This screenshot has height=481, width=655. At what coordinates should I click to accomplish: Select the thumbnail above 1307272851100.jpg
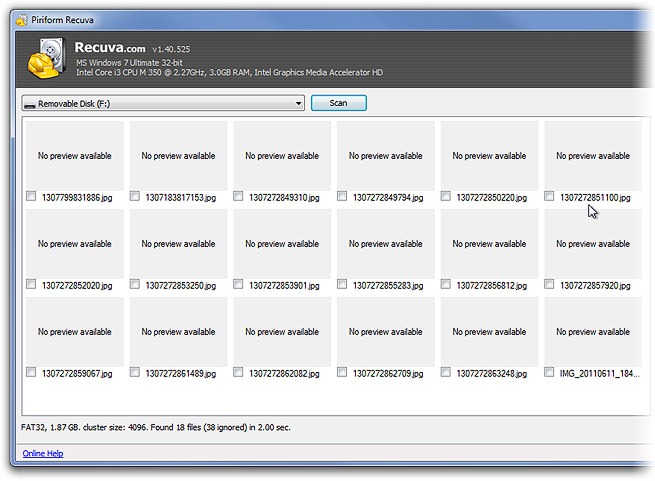(x=593, y=156)
